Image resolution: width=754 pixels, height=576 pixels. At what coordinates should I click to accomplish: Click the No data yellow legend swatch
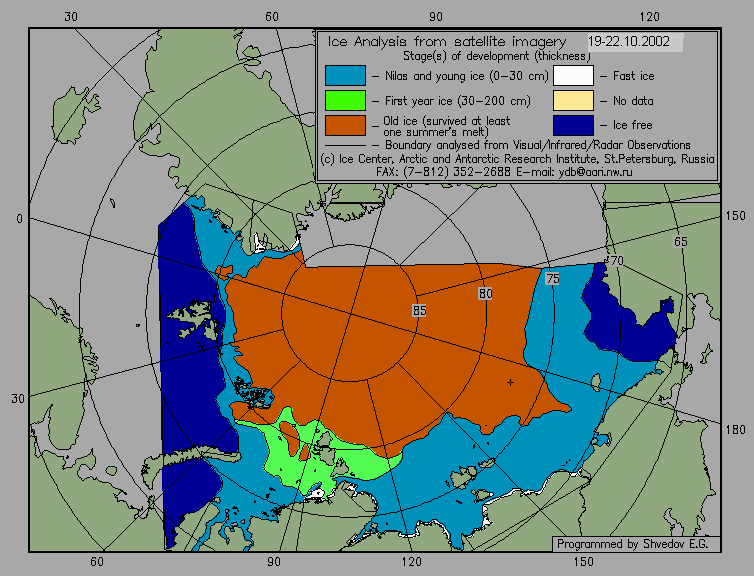pyautogui.click(x=573, y=100)
